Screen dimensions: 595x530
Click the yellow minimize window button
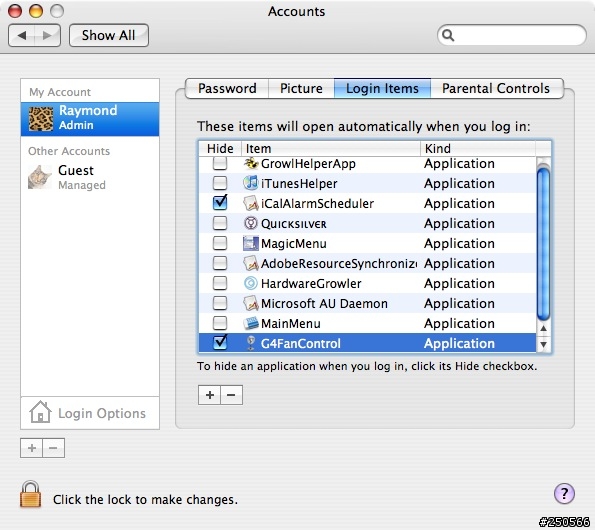pyautogui.click(x=36, y=11)
